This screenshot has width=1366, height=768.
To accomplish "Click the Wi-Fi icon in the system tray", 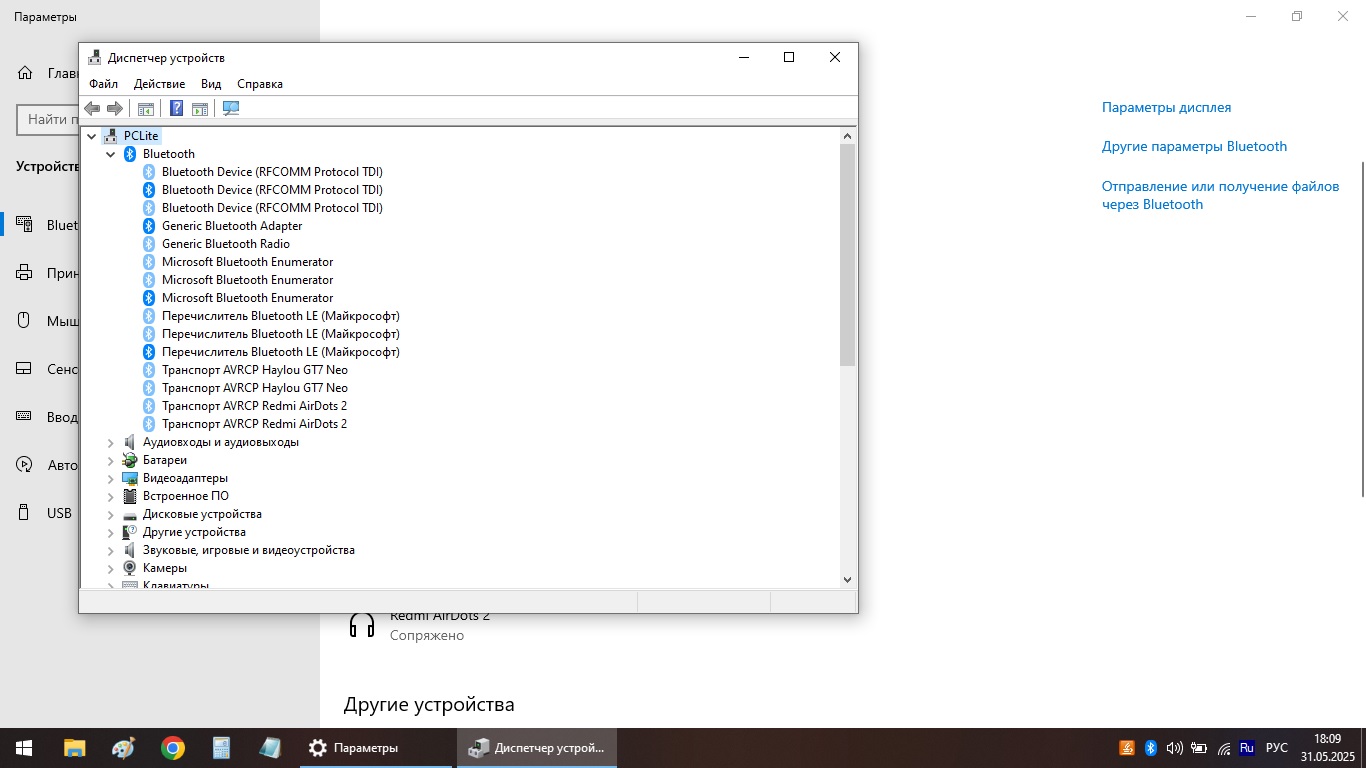I will 1223,748.
